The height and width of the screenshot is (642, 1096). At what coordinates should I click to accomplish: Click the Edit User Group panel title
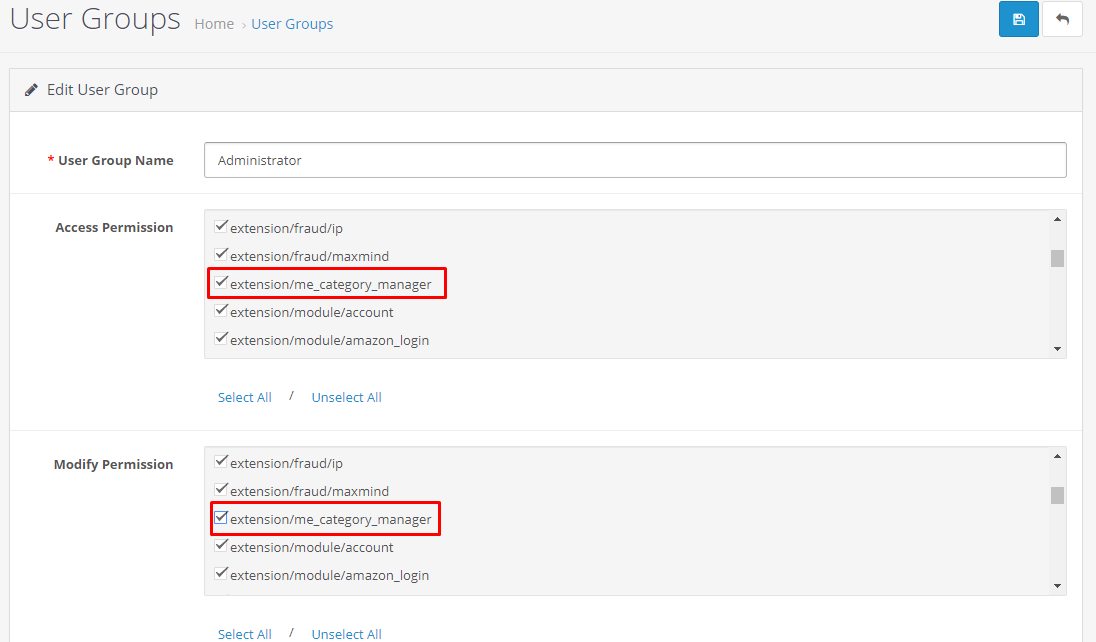[102, 90]
